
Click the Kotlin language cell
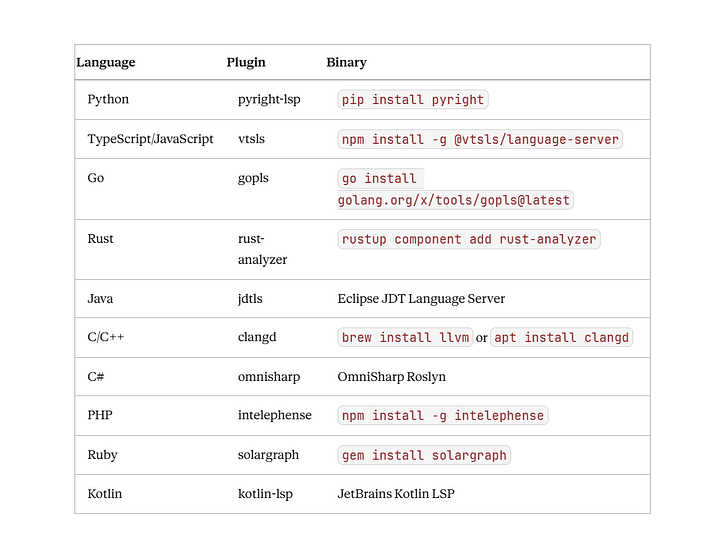(x=105, y=494)
